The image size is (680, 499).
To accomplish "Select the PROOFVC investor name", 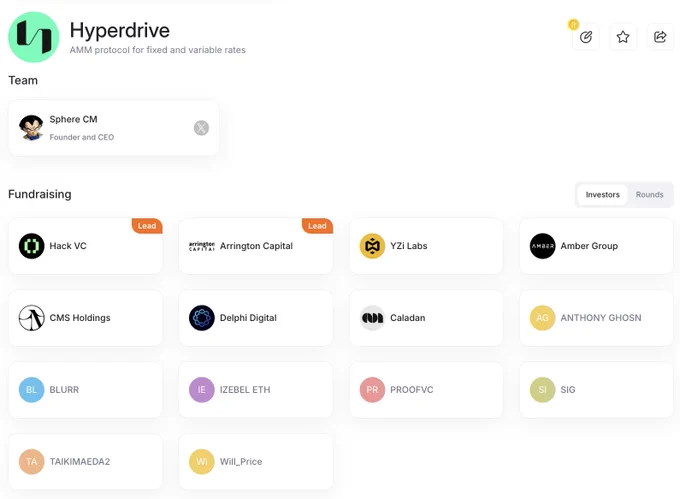I will click(x=412, y=390).
